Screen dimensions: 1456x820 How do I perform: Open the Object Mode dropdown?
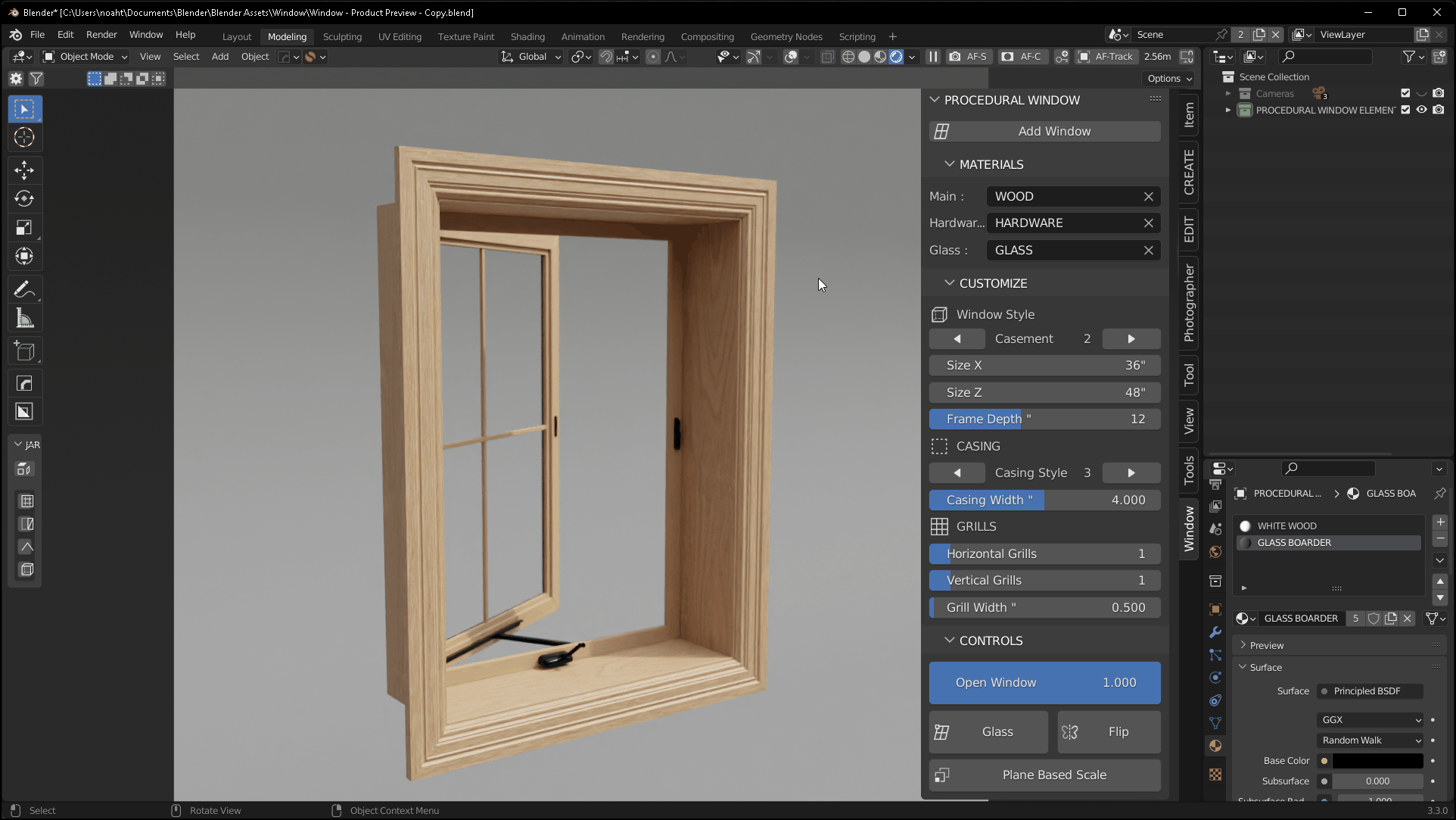coord(86,57)
